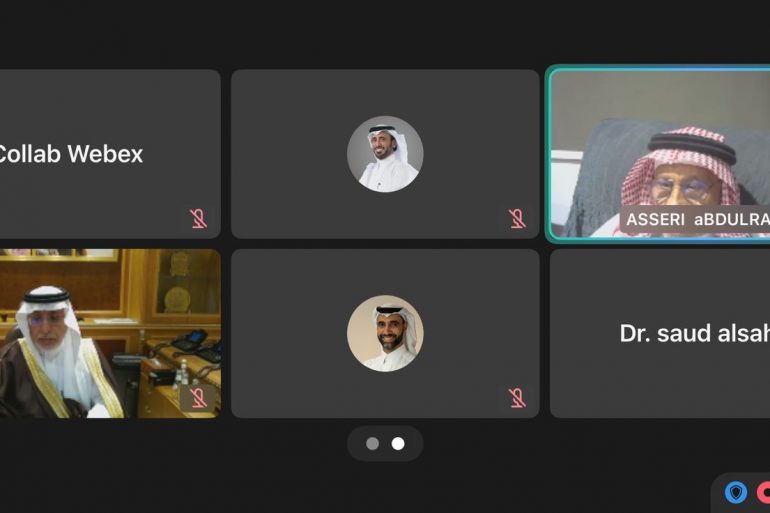Open the blue shield security icon

(x=736, y=492)
